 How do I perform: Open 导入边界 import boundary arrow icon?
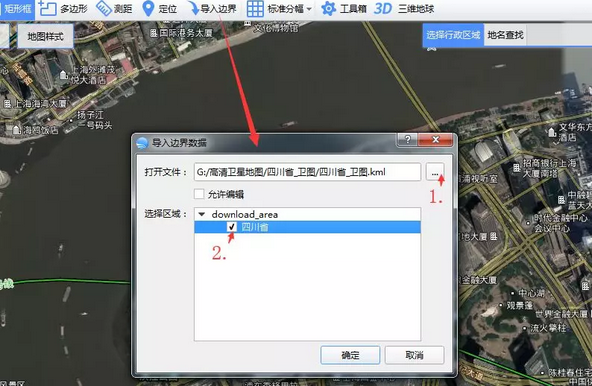[x=193, y=8]
